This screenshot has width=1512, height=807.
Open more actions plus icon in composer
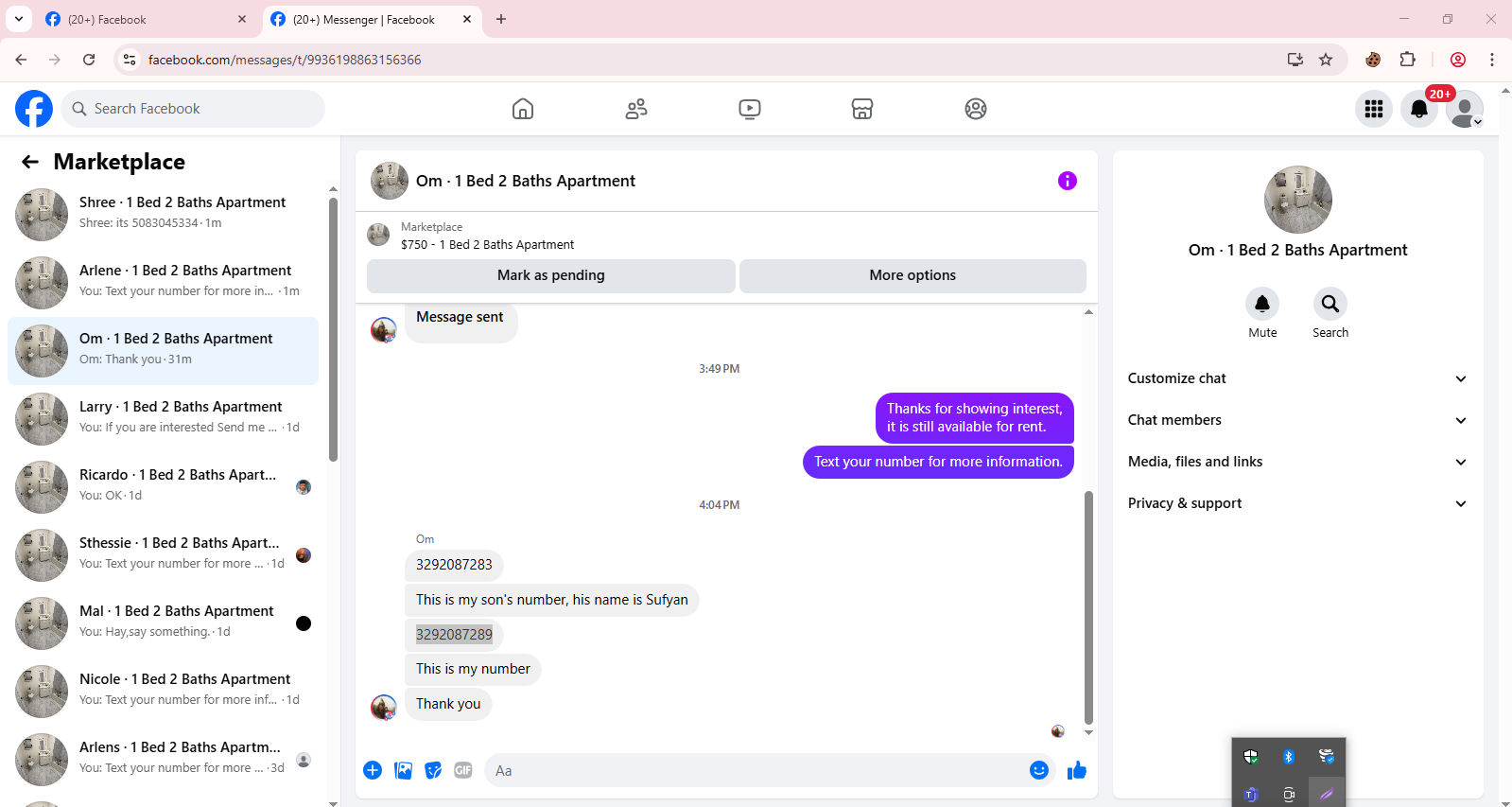tap(373, 770)
